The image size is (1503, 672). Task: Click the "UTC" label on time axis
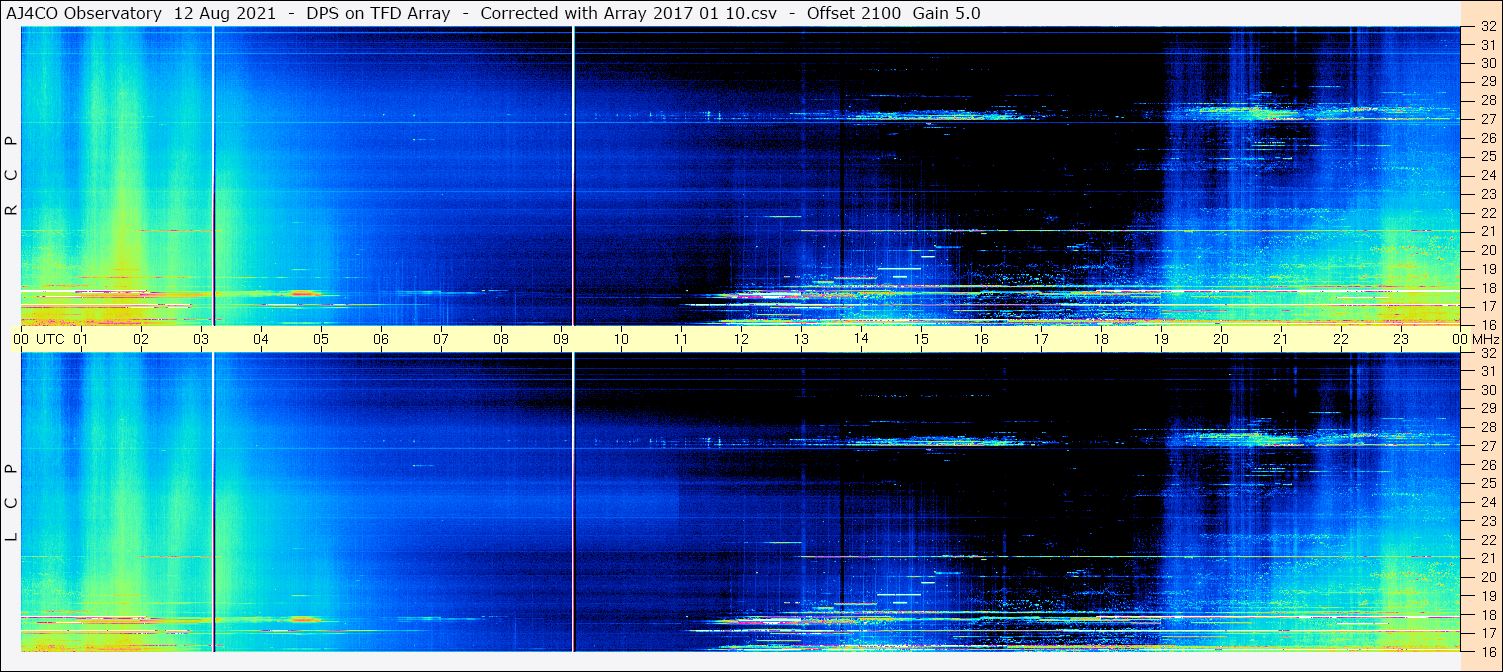coord(50,339)
